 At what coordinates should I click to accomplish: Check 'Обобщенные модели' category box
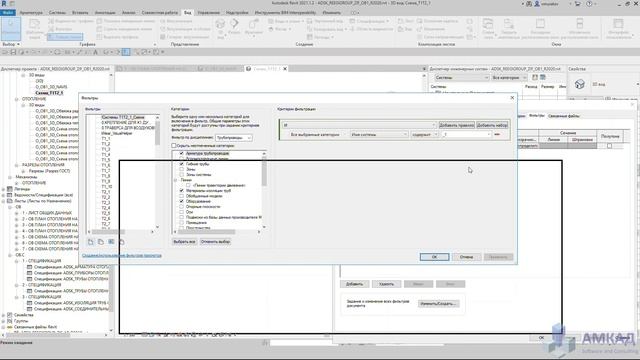pos(182,196)
